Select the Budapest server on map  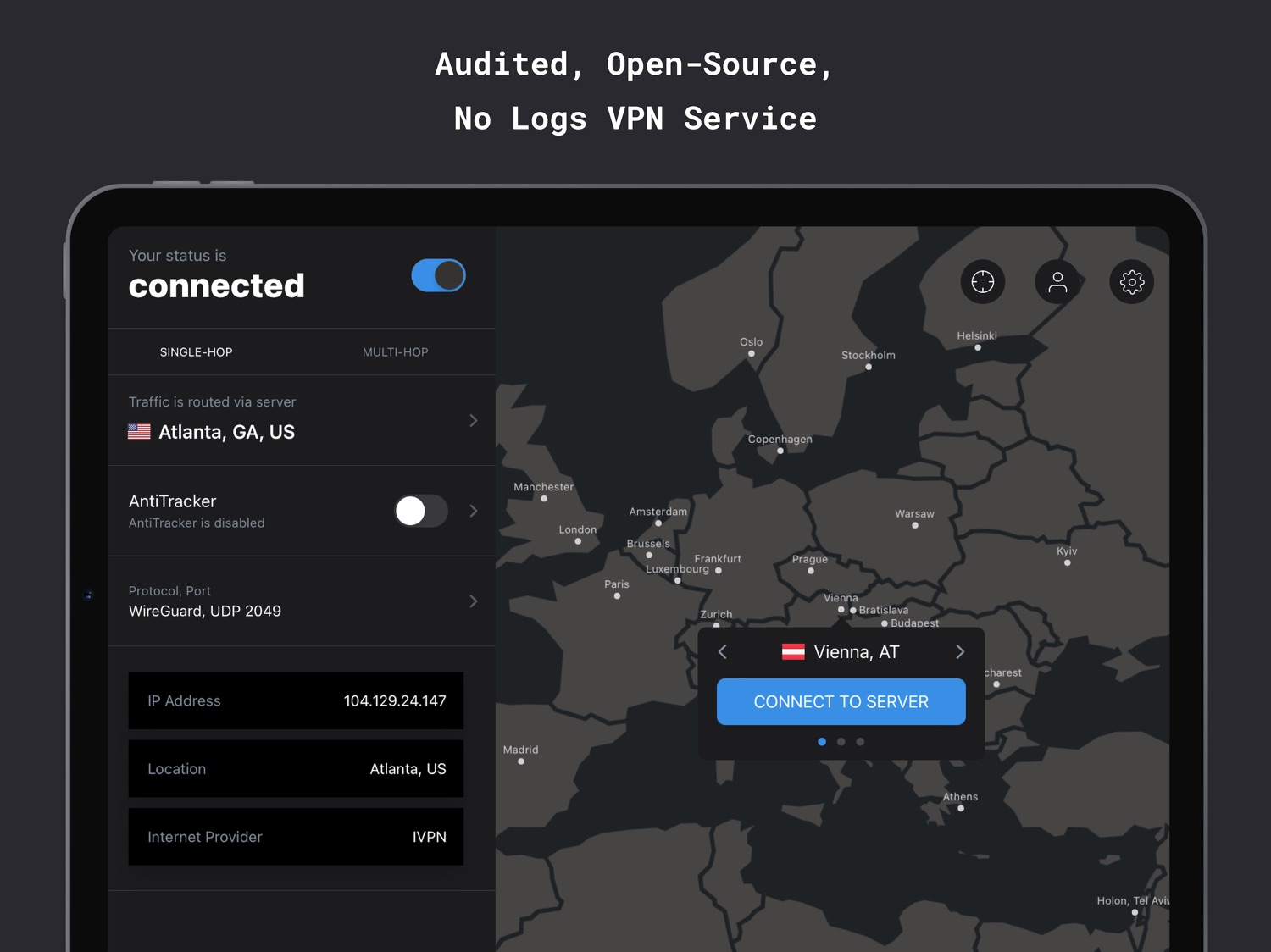(x=885, y=623)
